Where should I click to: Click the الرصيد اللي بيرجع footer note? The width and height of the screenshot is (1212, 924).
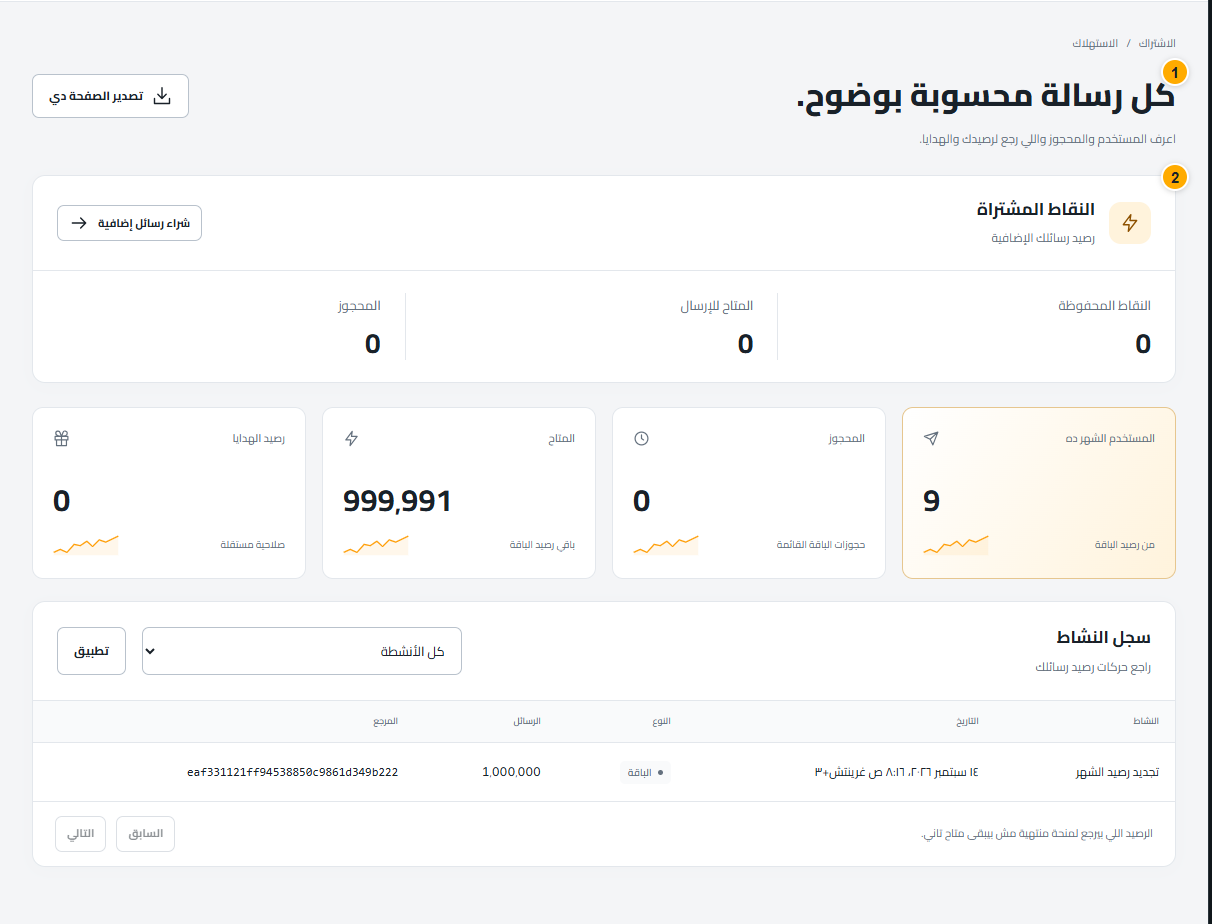1037,834
